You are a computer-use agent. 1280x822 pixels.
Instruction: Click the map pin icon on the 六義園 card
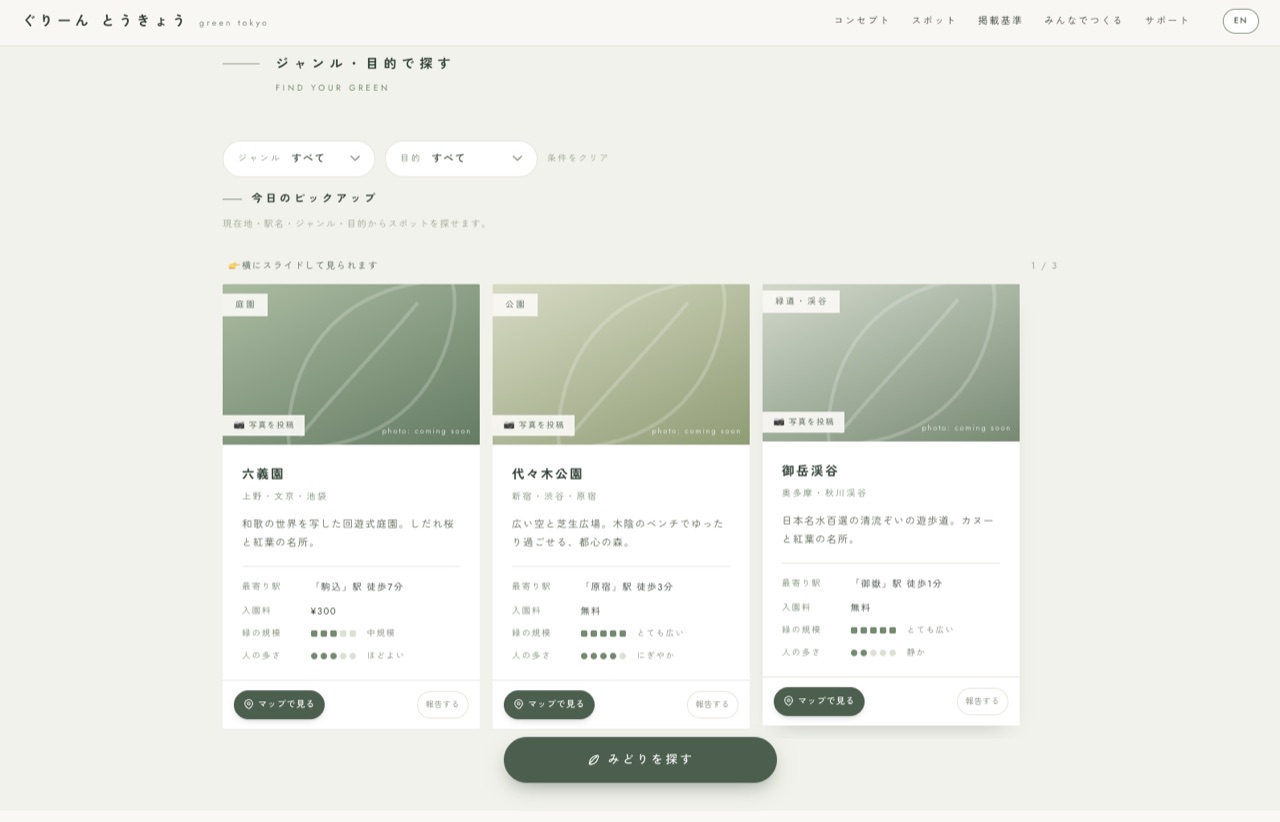coord(249,704)
